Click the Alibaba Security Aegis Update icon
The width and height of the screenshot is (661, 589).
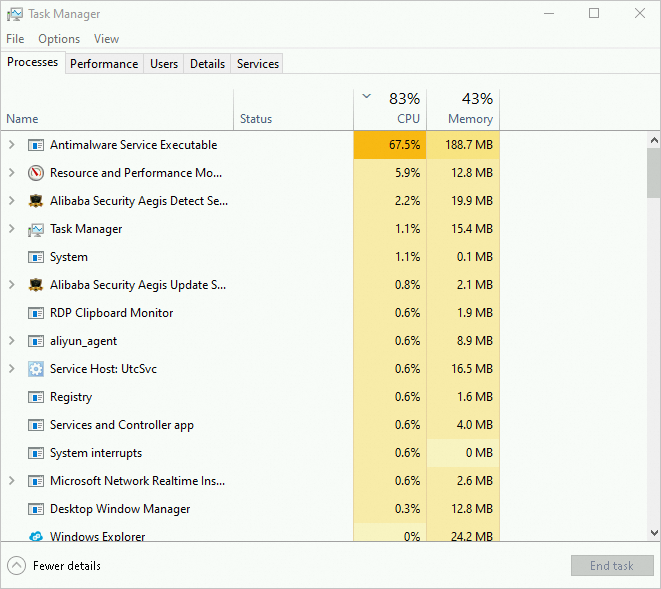(x=36, y=285)
